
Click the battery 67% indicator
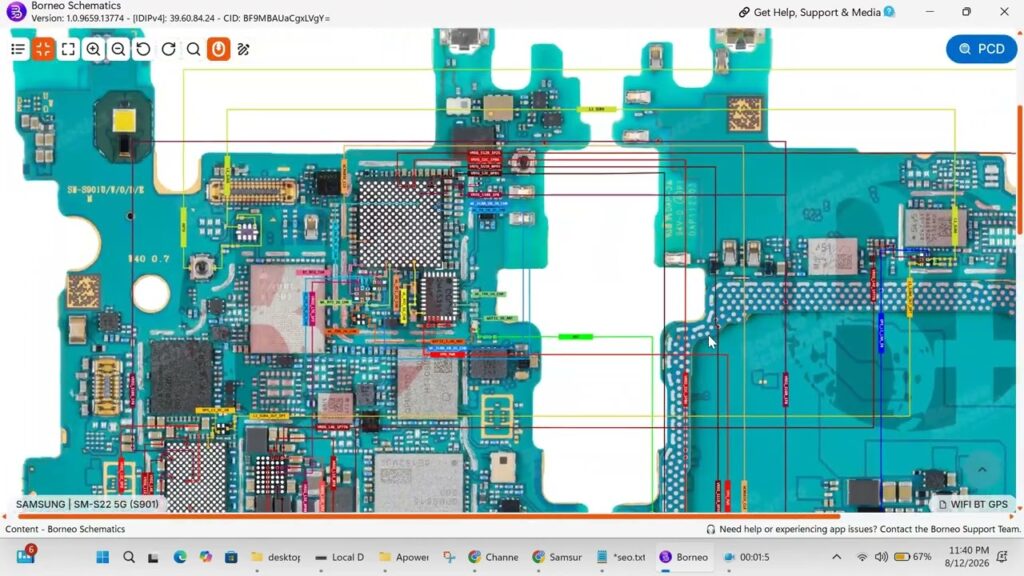[912, 557]
